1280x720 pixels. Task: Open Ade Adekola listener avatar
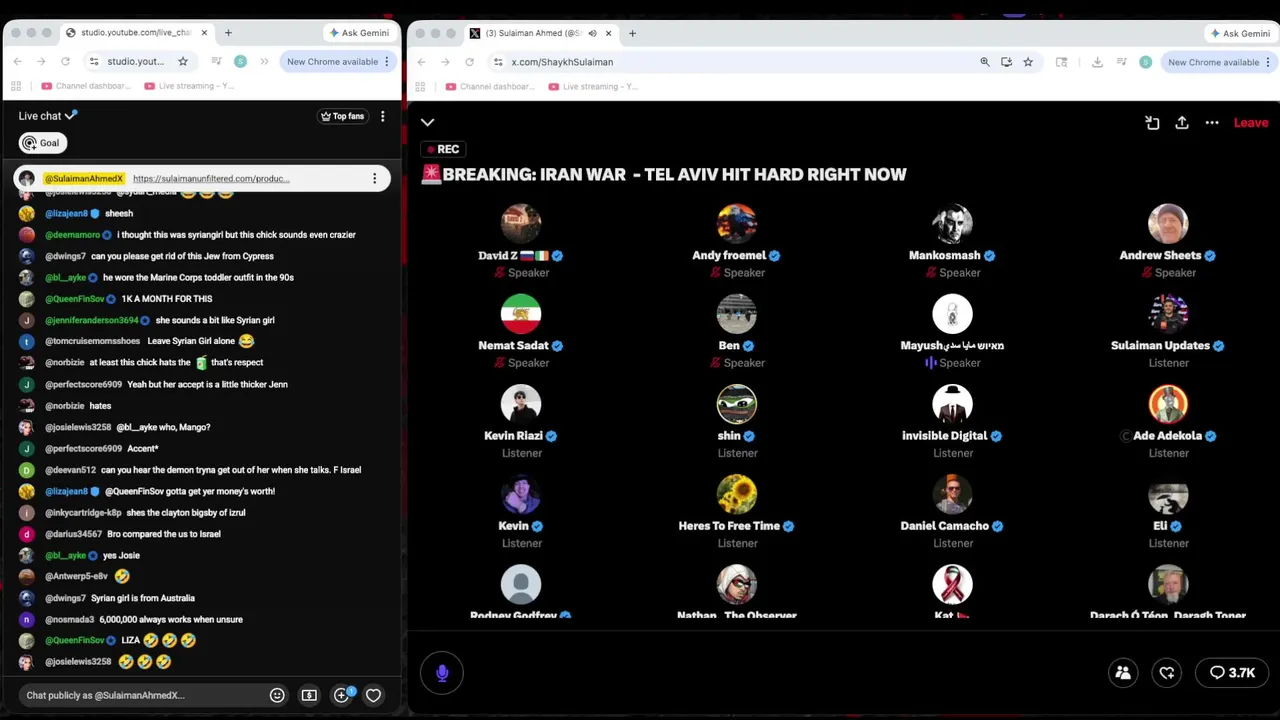tap(1168, 404)
